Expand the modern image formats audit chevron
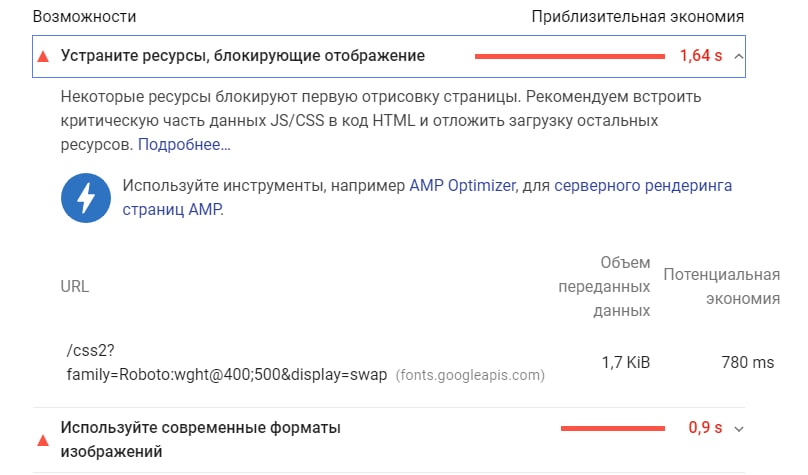Image resolution: width=808 pixels, height=475 pixels. (739, 428)
